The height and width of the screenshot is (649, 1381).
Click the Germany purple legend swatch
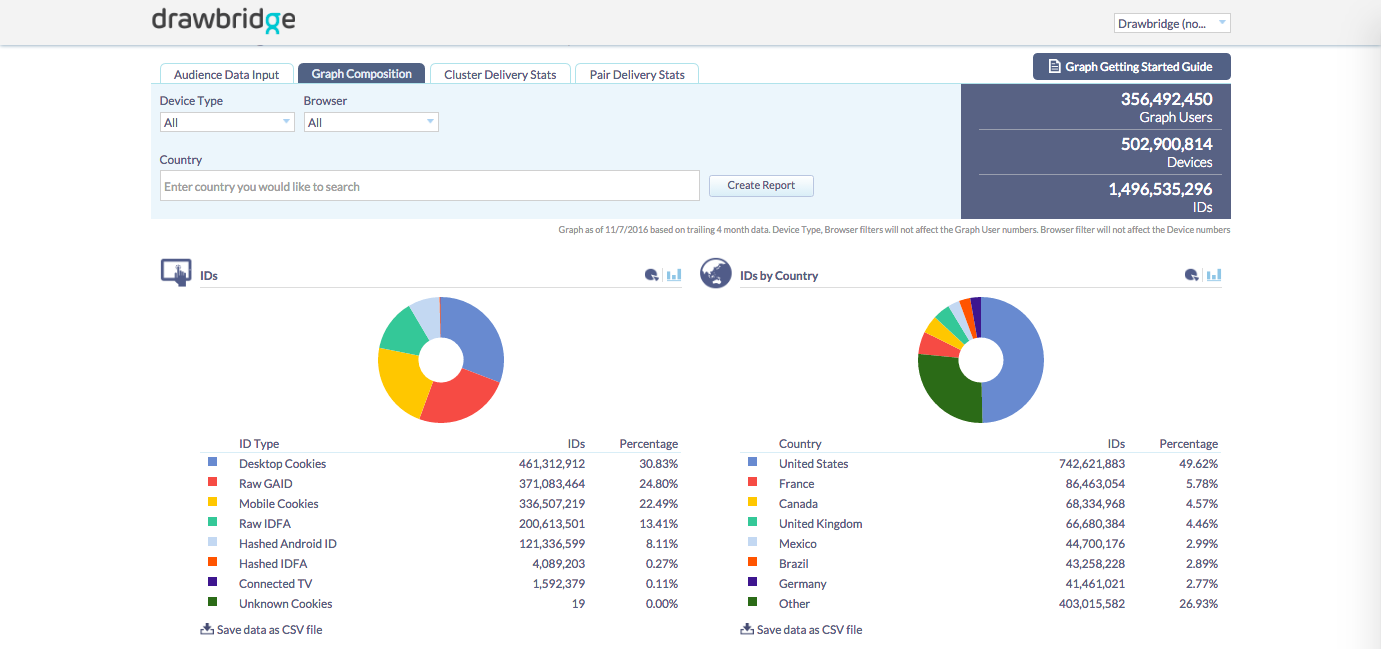(x=753, y=582)
